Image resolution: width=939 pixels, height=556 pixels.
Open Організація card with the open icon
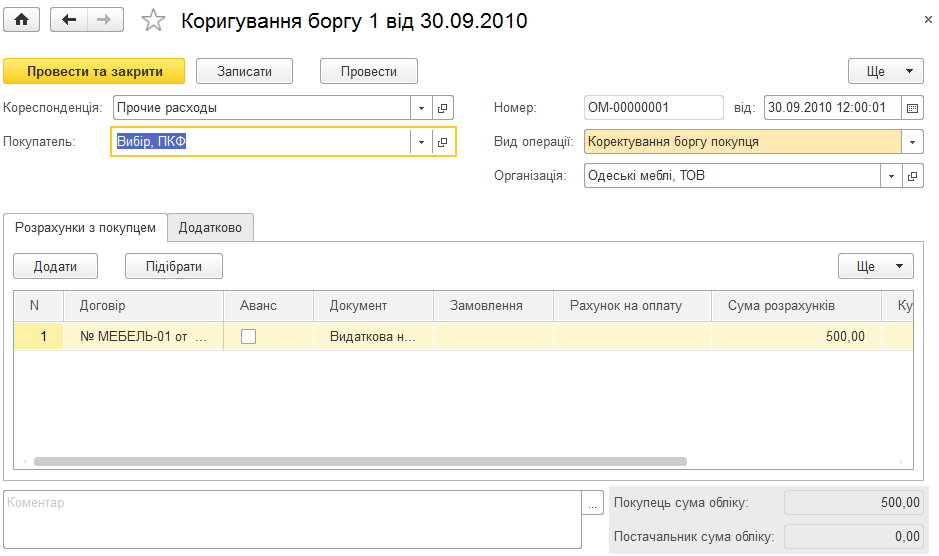[x=913, y=176]
